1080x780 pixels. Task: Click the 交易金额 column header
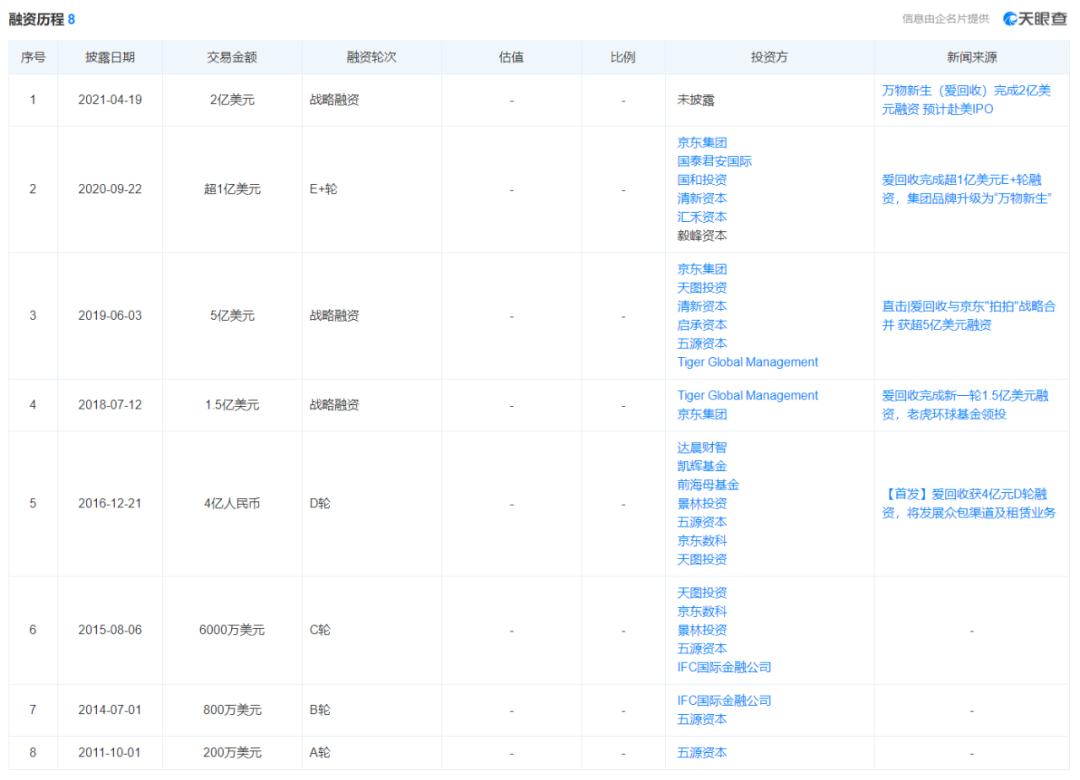(x=232, y=58)
